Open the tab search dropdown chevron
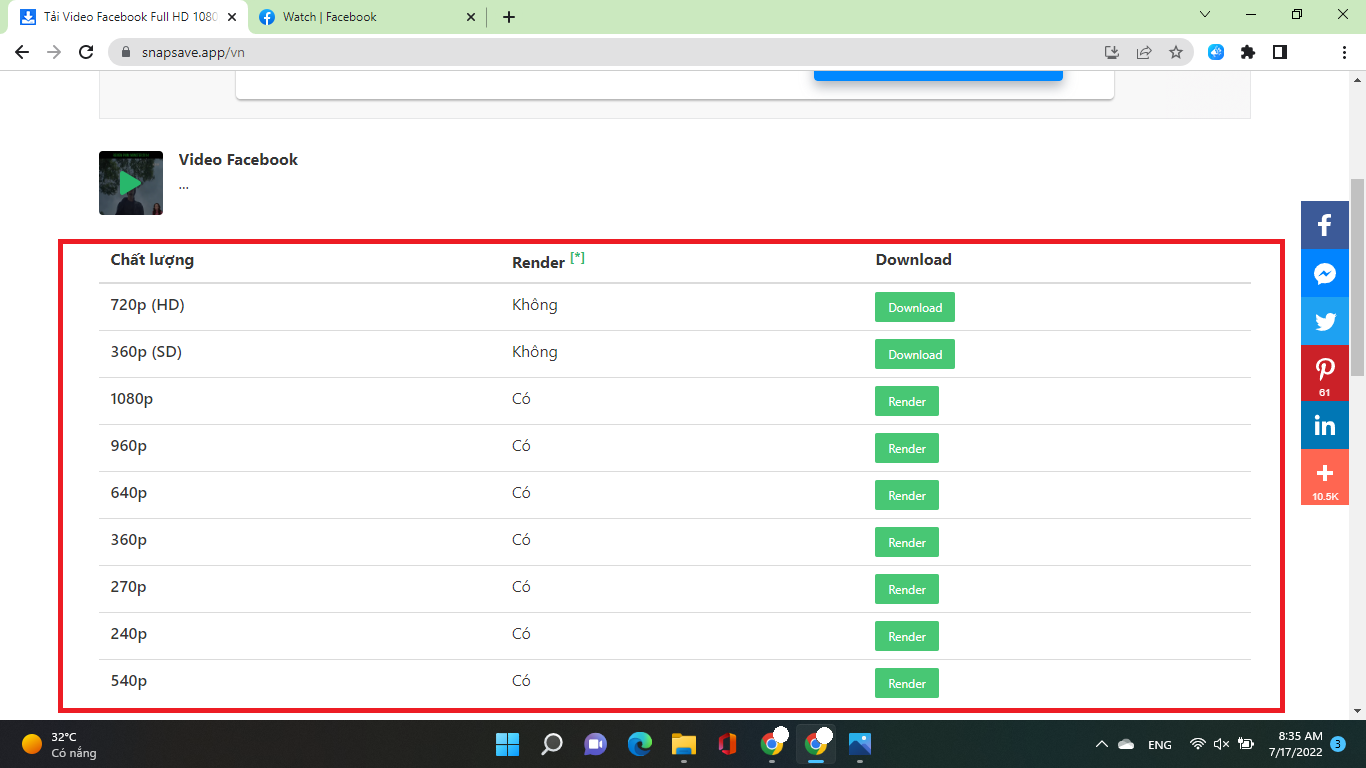This screenshot has height=768, width=1366. (x=1205, y=15)
